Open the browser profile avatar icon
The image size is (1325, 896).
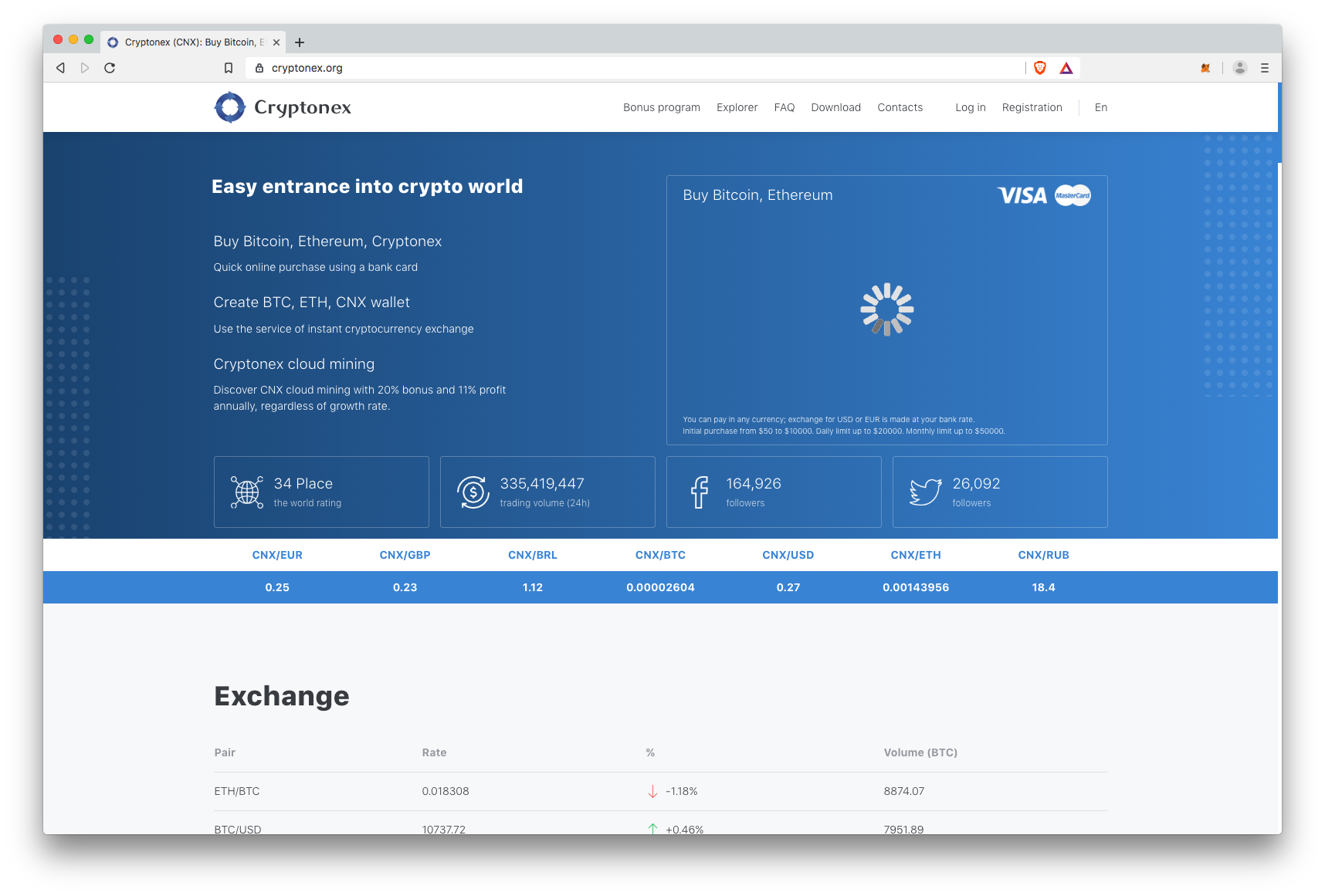click(x=1240, y=68)
